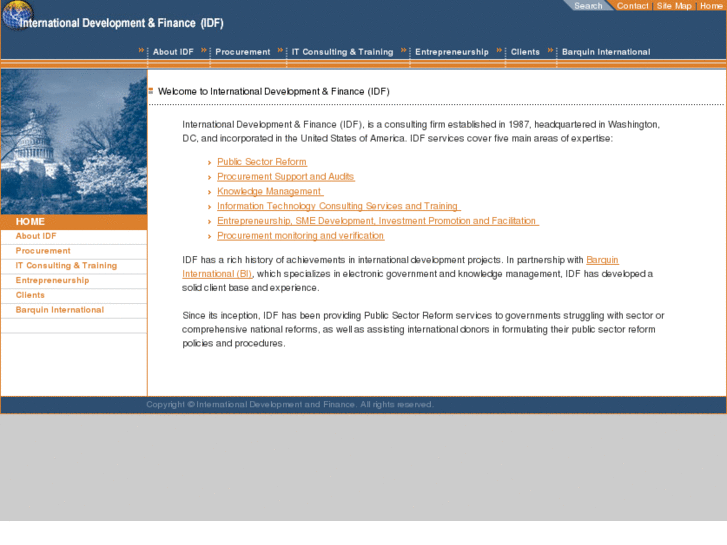
Task: Open Procurement in top navigation bar
Action: 242,52
